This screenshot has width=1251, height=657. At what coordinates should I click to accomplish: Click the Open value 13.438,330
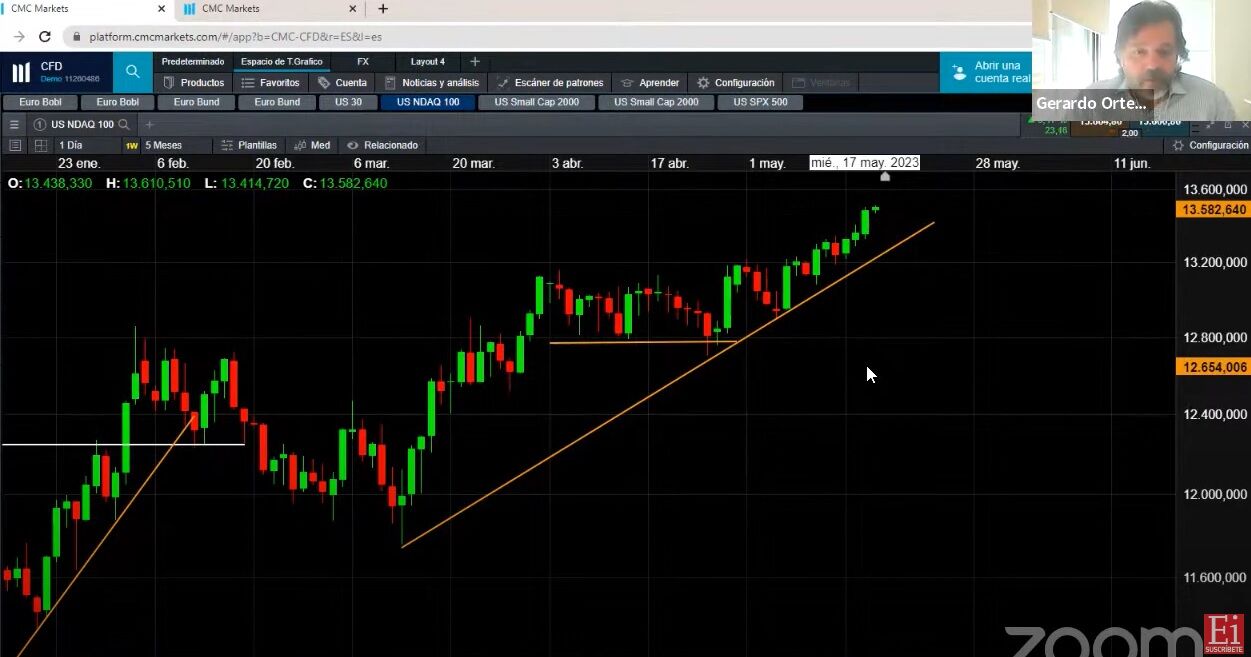pos(59,183)
